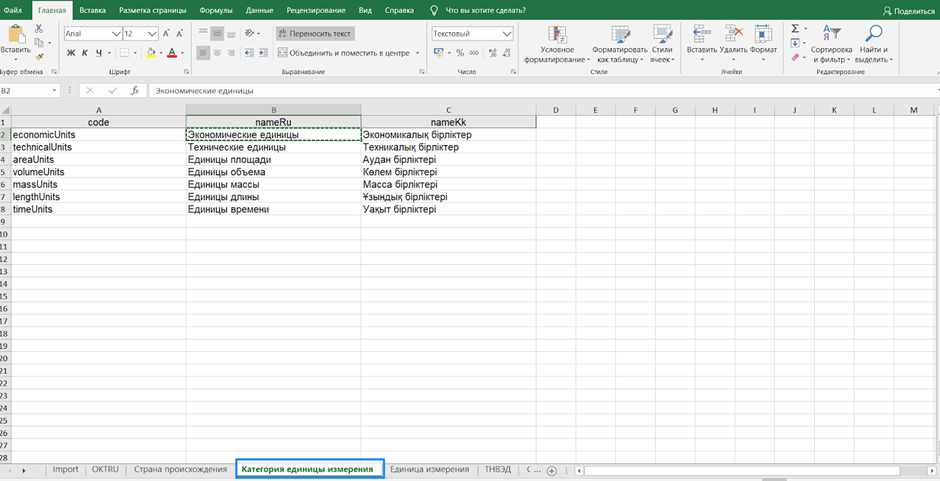940x481 pixels.
Task: Click Найти и выделить magnifier
Action: click(873, 44)
